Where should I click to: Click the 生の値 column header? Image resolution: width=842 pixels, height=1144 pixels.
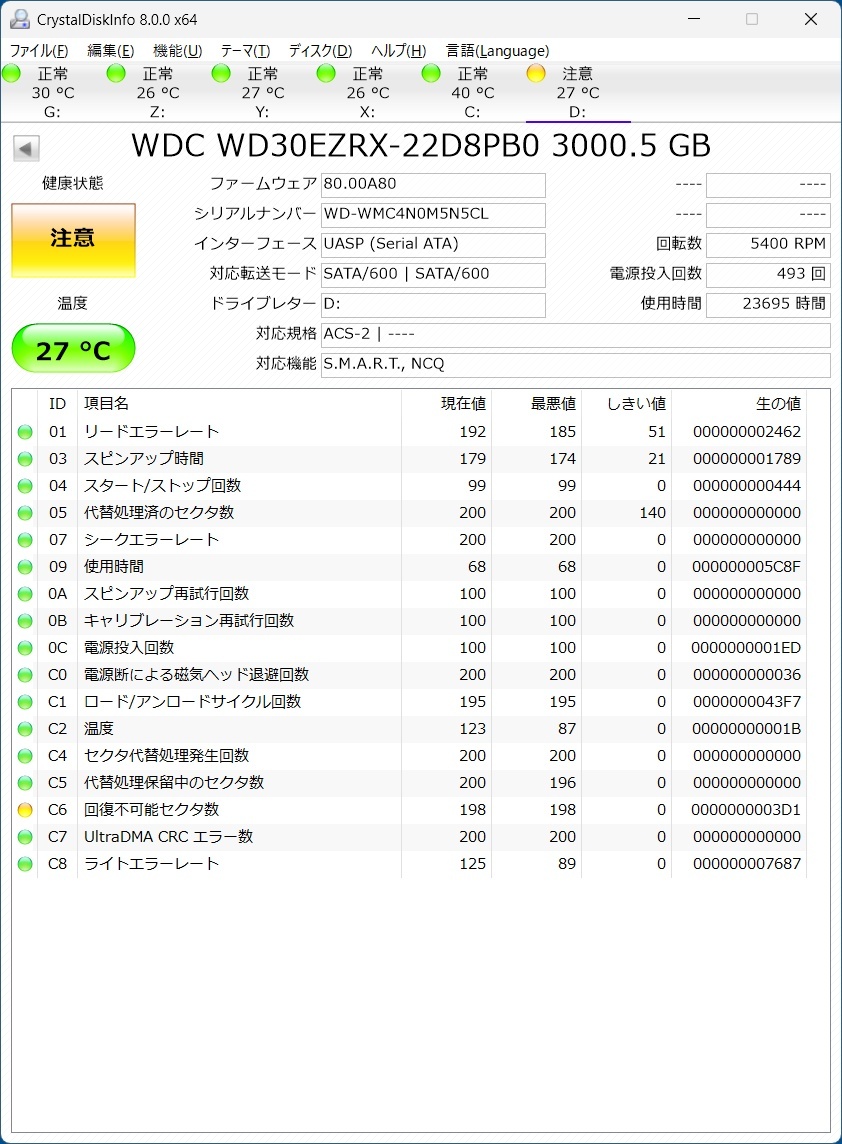[x=777, y=404]
